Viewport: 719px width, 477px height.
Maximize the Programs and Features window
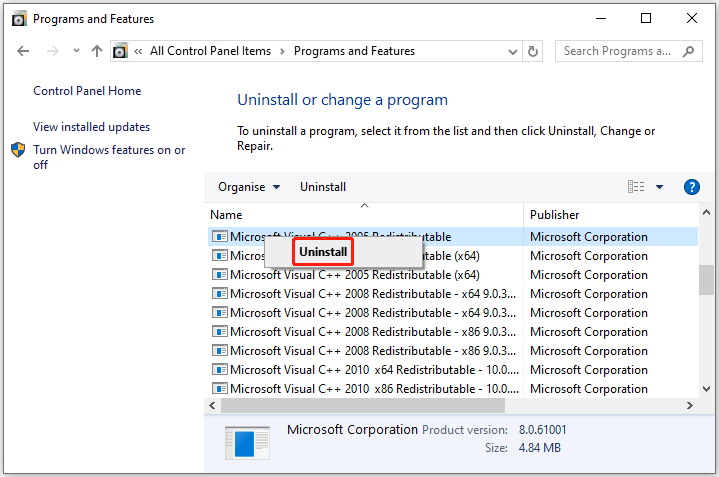point(646,18)
